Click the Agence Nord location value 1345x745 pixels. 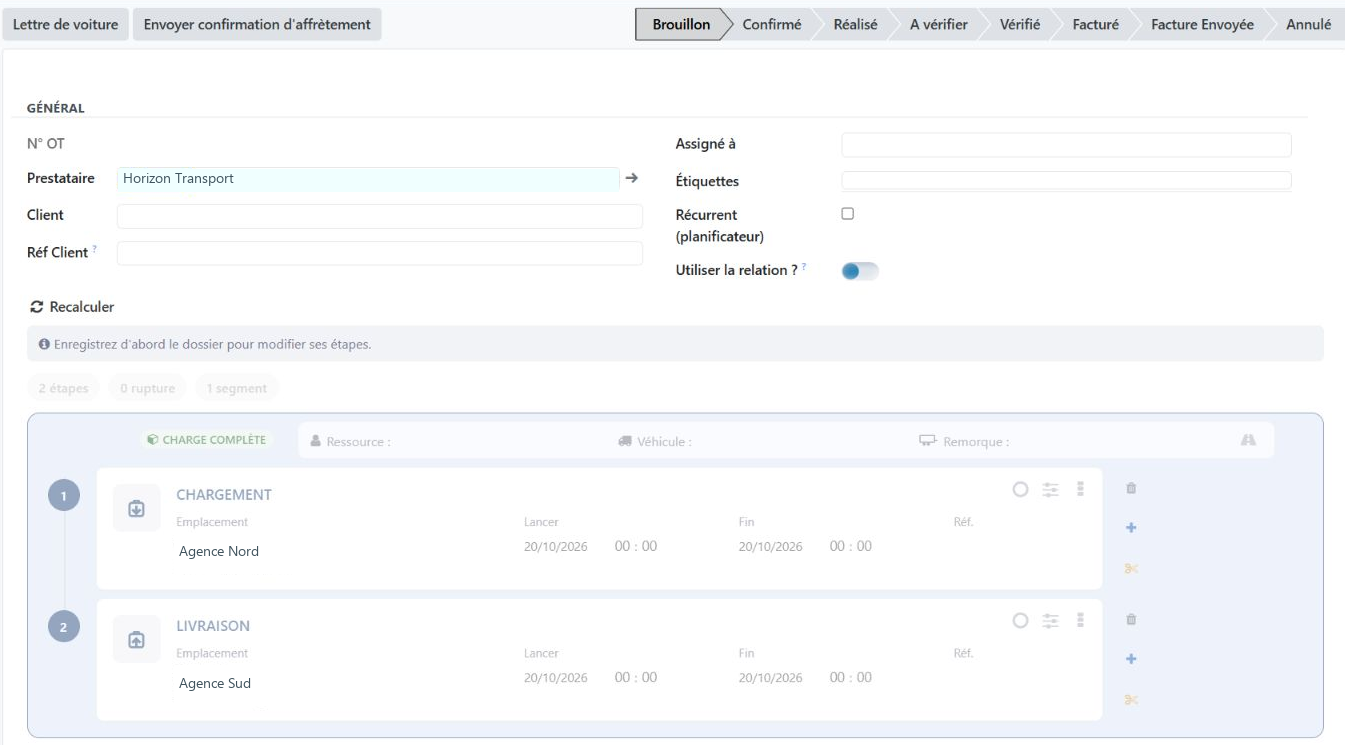pyautogui.click(x=219, y=551)
